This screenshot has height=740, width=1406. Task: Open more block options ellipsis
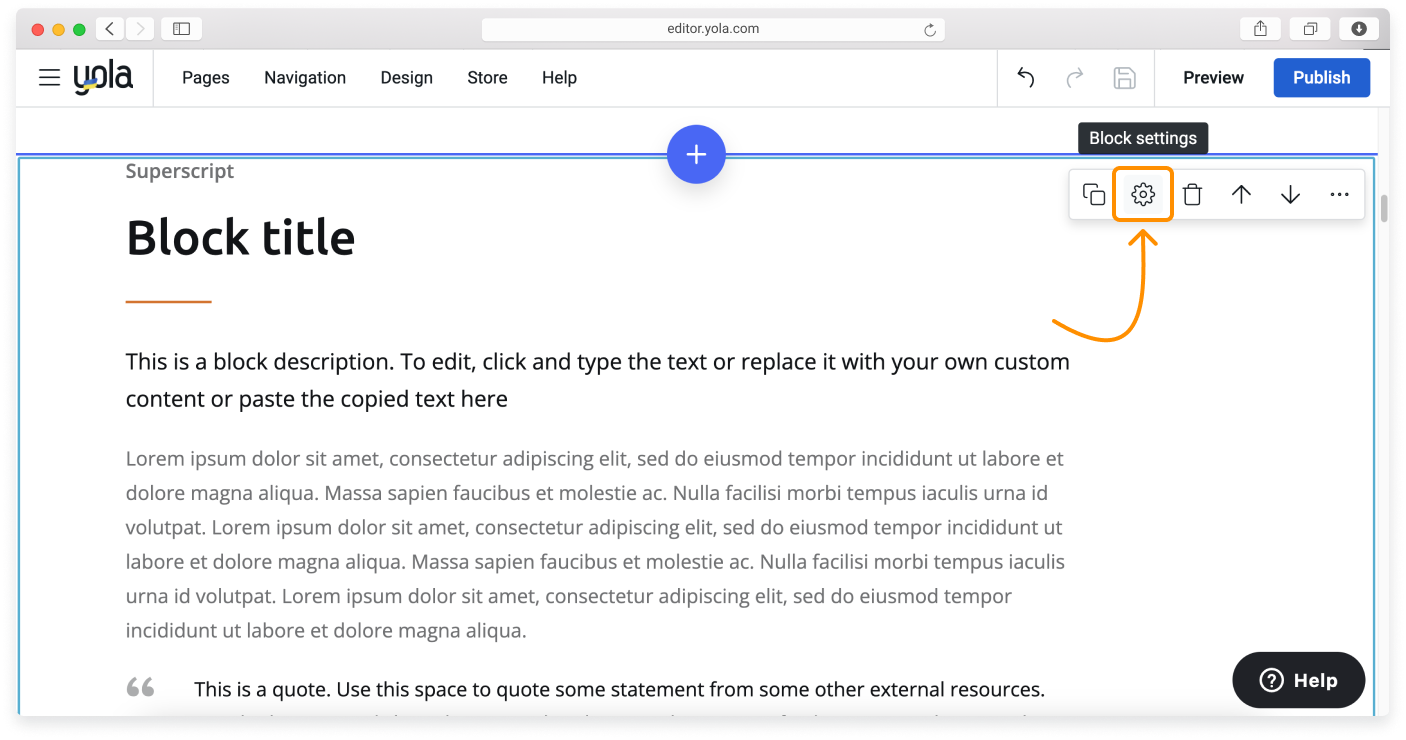(1339, 195)
